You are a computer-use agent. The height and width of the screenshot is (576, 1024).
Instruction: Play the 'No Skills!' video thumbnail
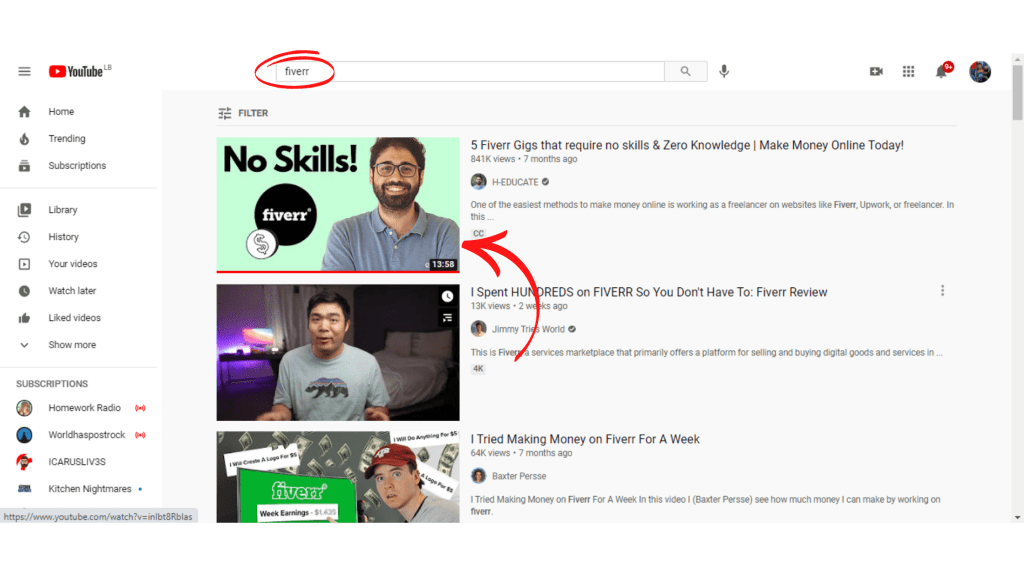pos(338,204)
